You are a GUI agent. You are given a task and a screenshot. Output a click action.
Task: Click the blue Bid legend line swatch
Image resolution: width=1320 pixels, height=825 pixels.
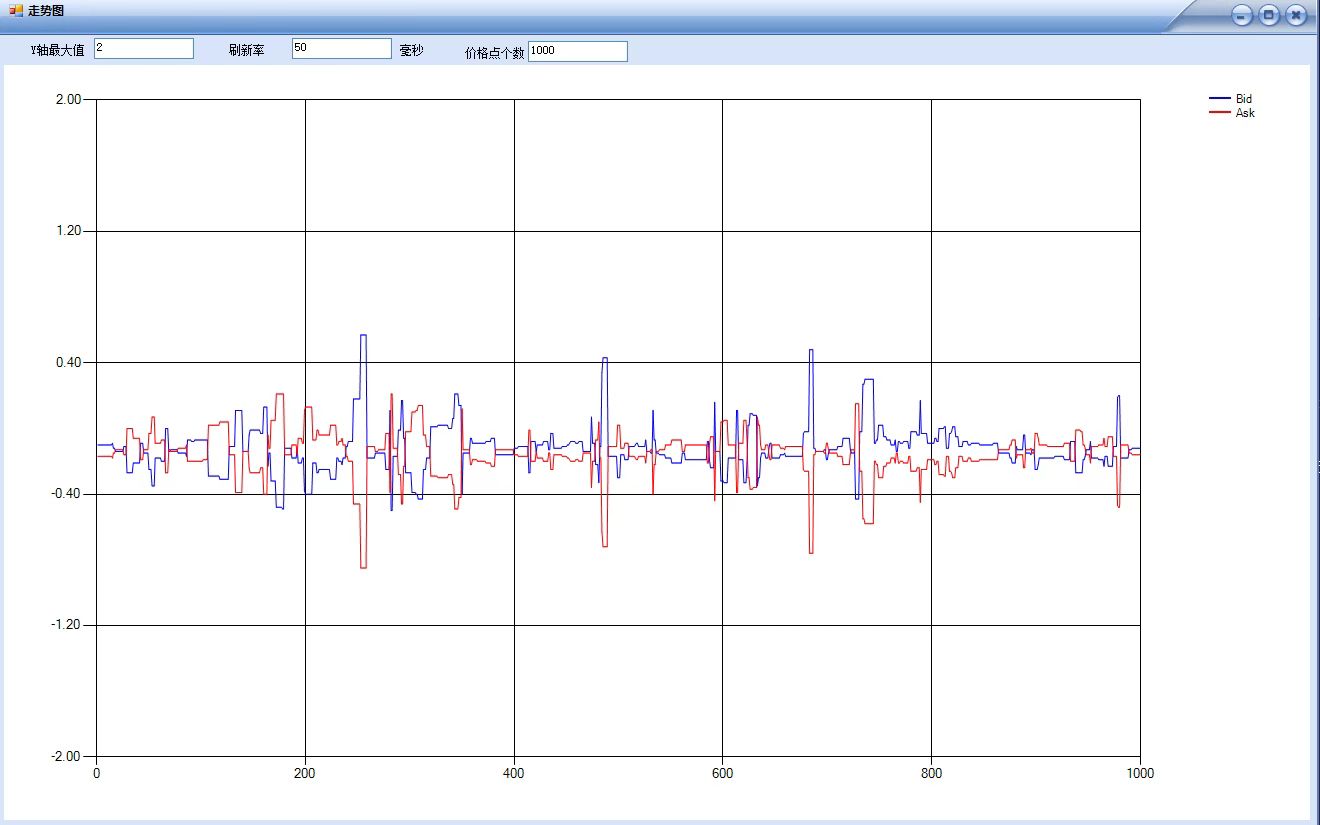pos(1219,99)
